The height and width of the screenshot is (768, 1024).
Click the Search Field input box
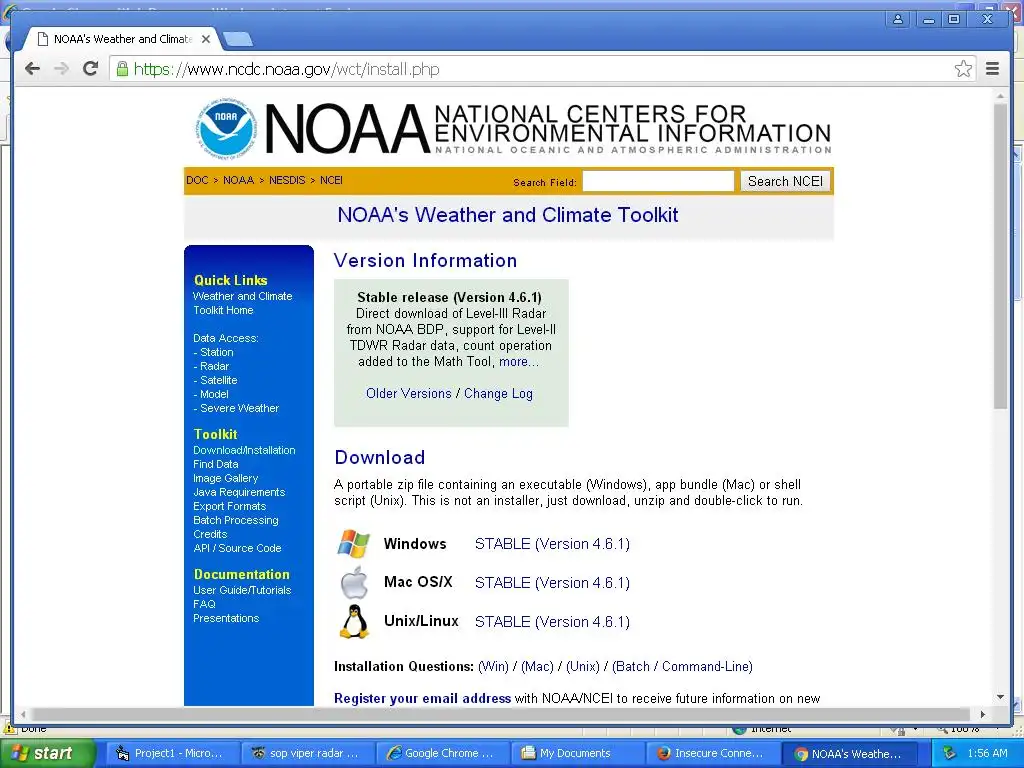(x=658, y=182)
